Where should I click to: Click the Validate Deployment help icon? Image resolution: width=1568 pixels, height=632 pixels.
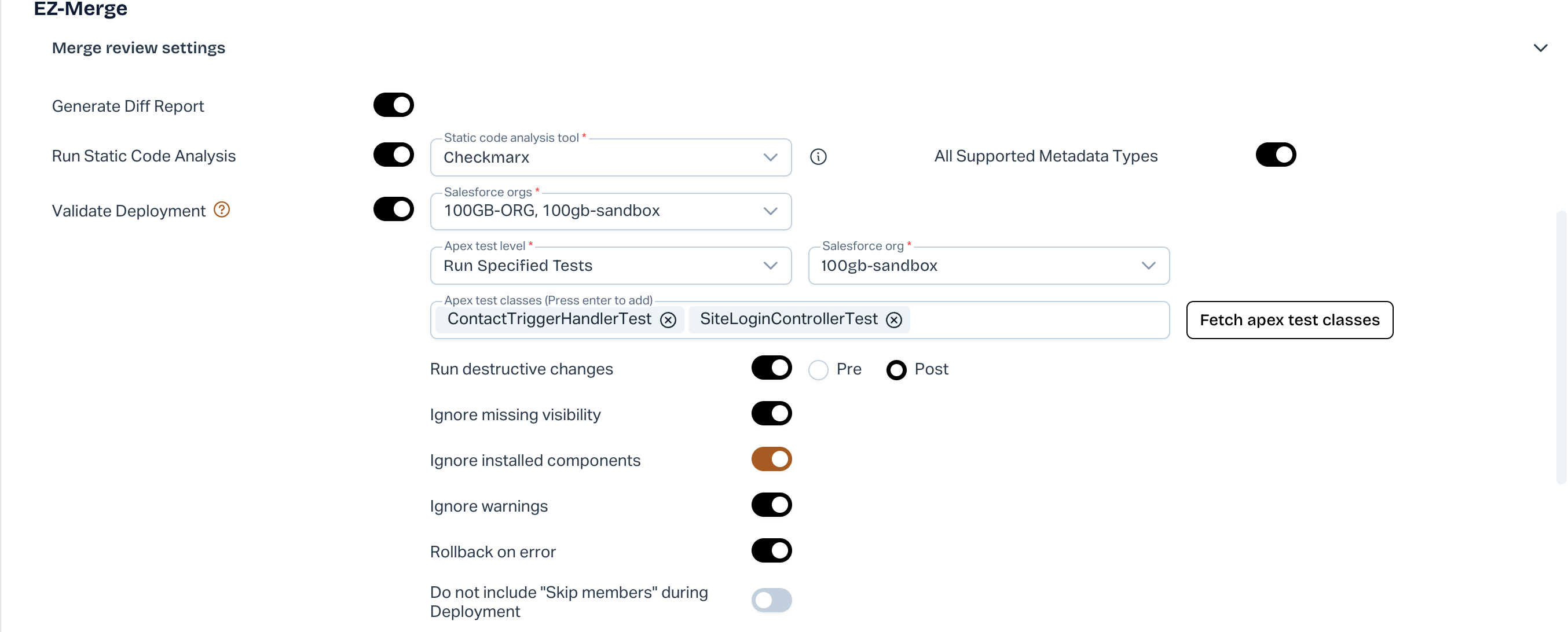[x=222, y=210]
